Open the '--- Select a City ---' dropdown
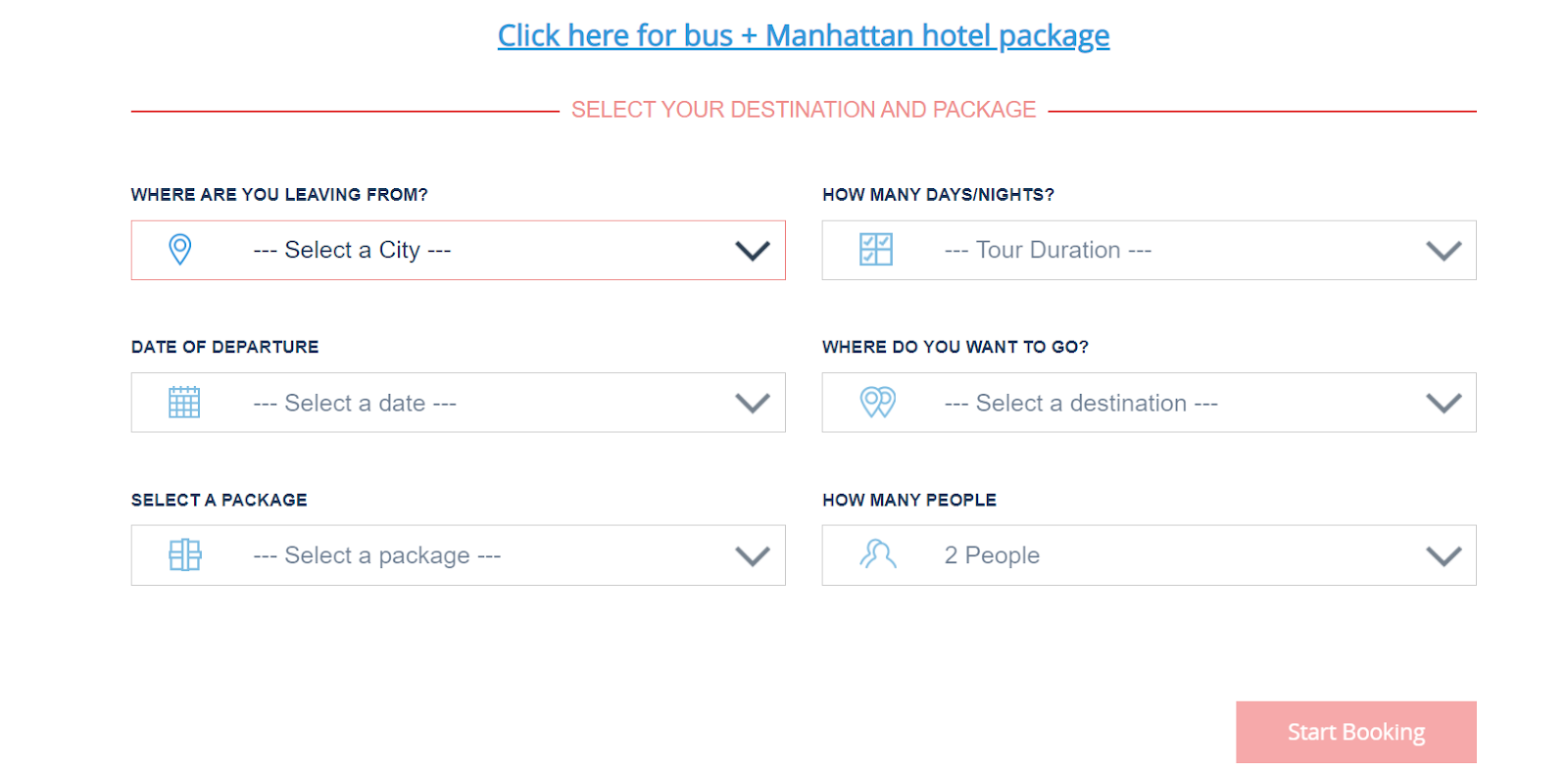 coord(459,250)
